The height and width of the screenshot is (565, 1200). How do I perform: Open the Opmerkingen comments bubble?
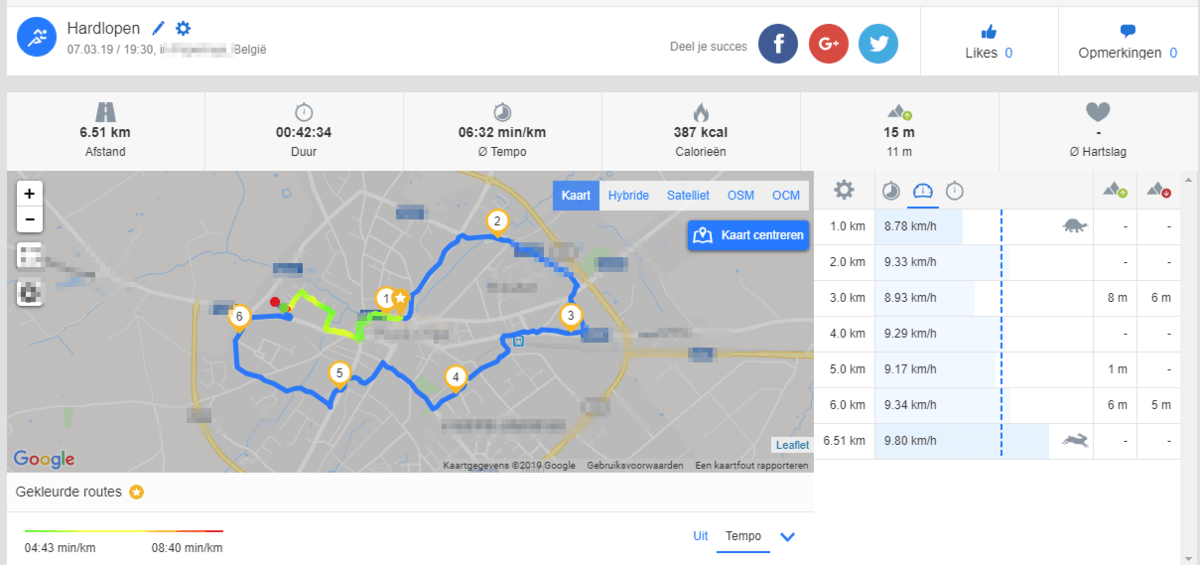click(1127, 31)
